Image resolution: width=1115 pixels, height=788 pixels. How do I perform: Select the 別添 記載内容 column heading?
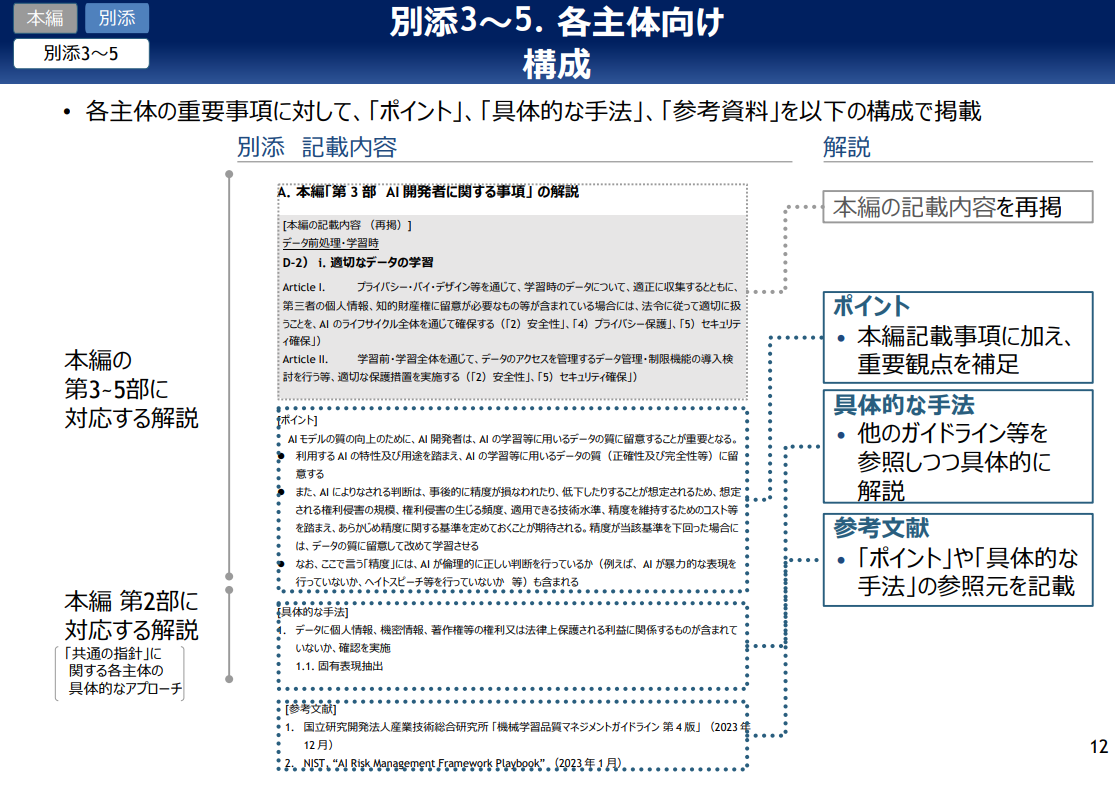click(317, 147)
